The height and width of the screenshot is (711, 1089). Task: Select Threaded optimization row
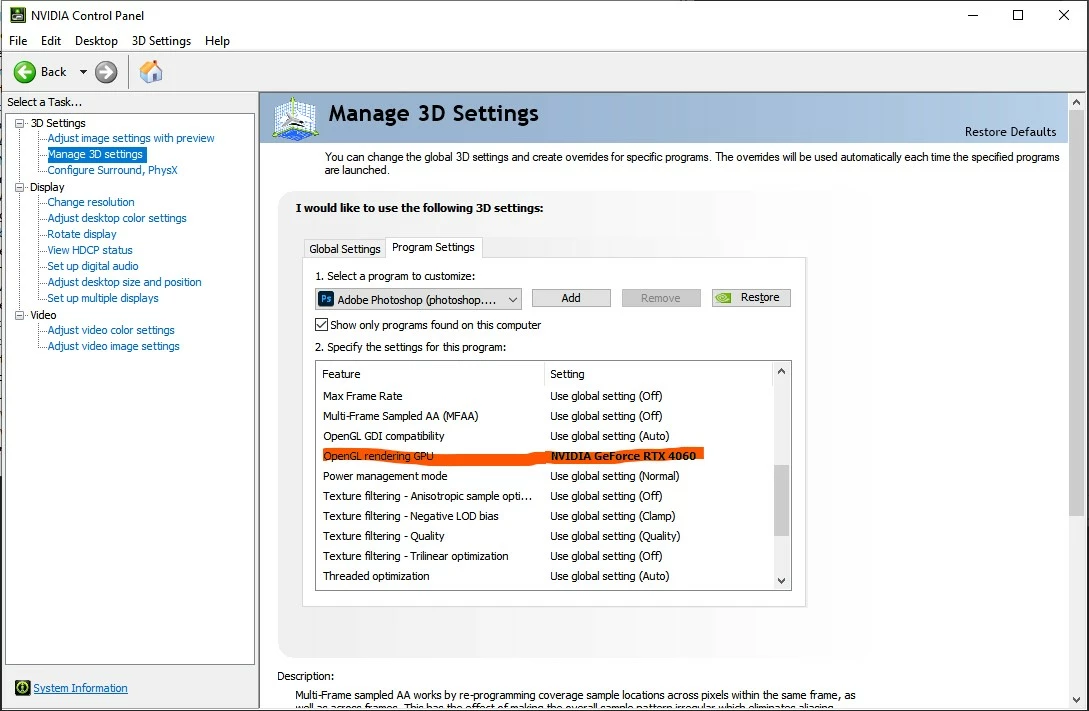pos(544,576)
